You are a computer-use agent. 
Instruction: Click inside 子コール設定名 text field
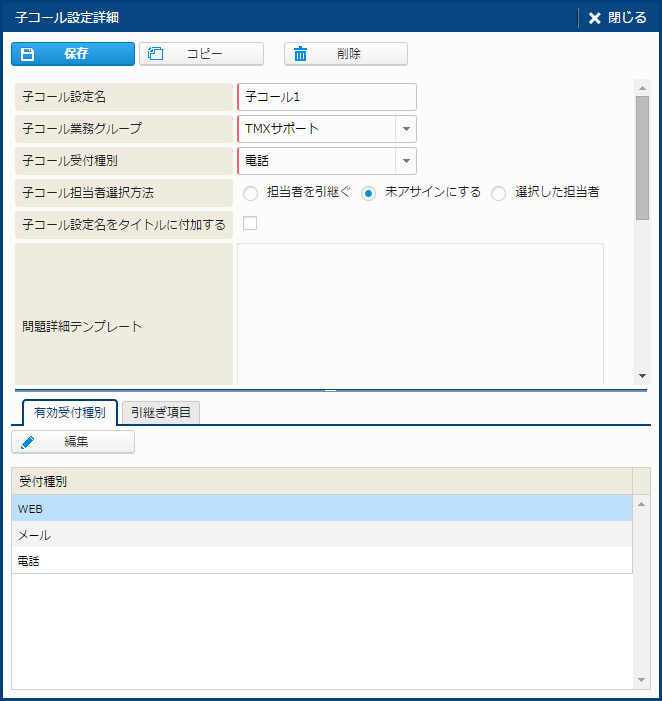(327, 97)
